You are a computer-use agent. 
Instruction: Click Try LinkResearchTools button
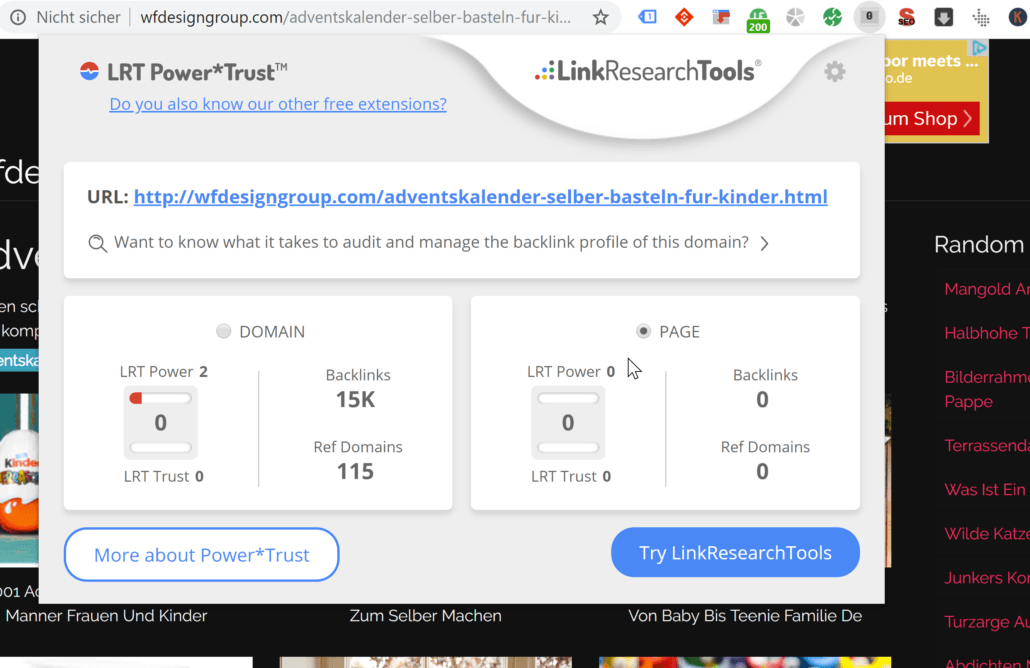(735, 552)
